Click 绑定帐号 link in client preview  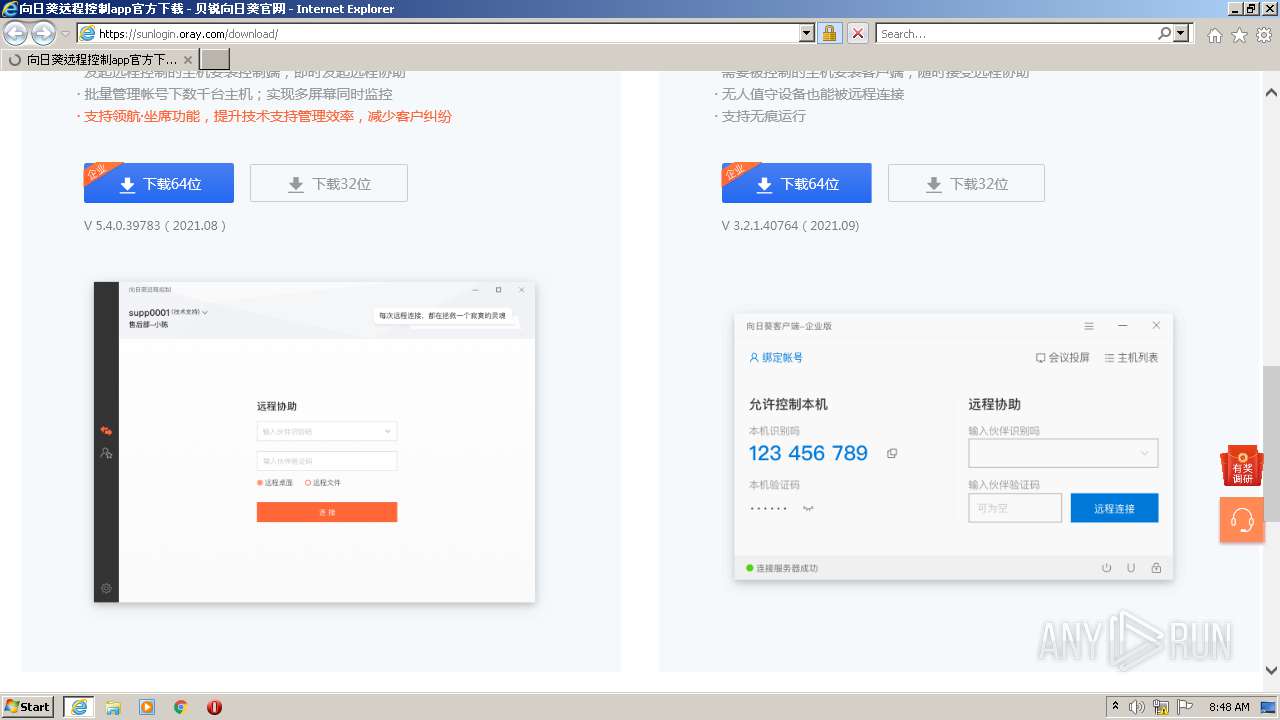click(776, 358)
